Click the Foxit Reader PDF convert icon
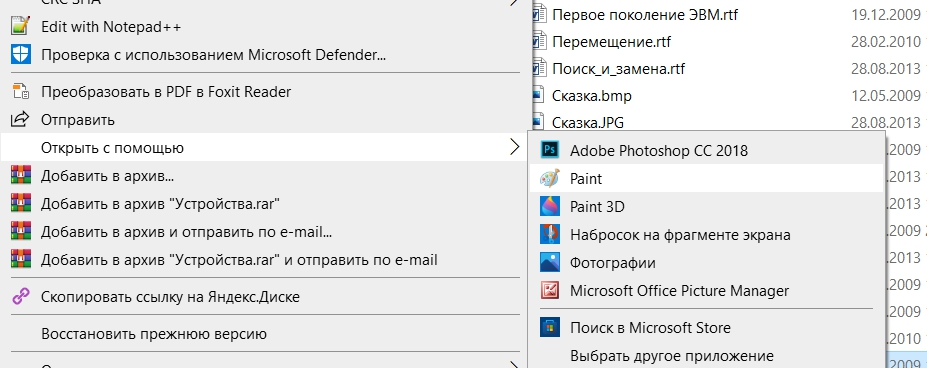 tap(20, 92)
